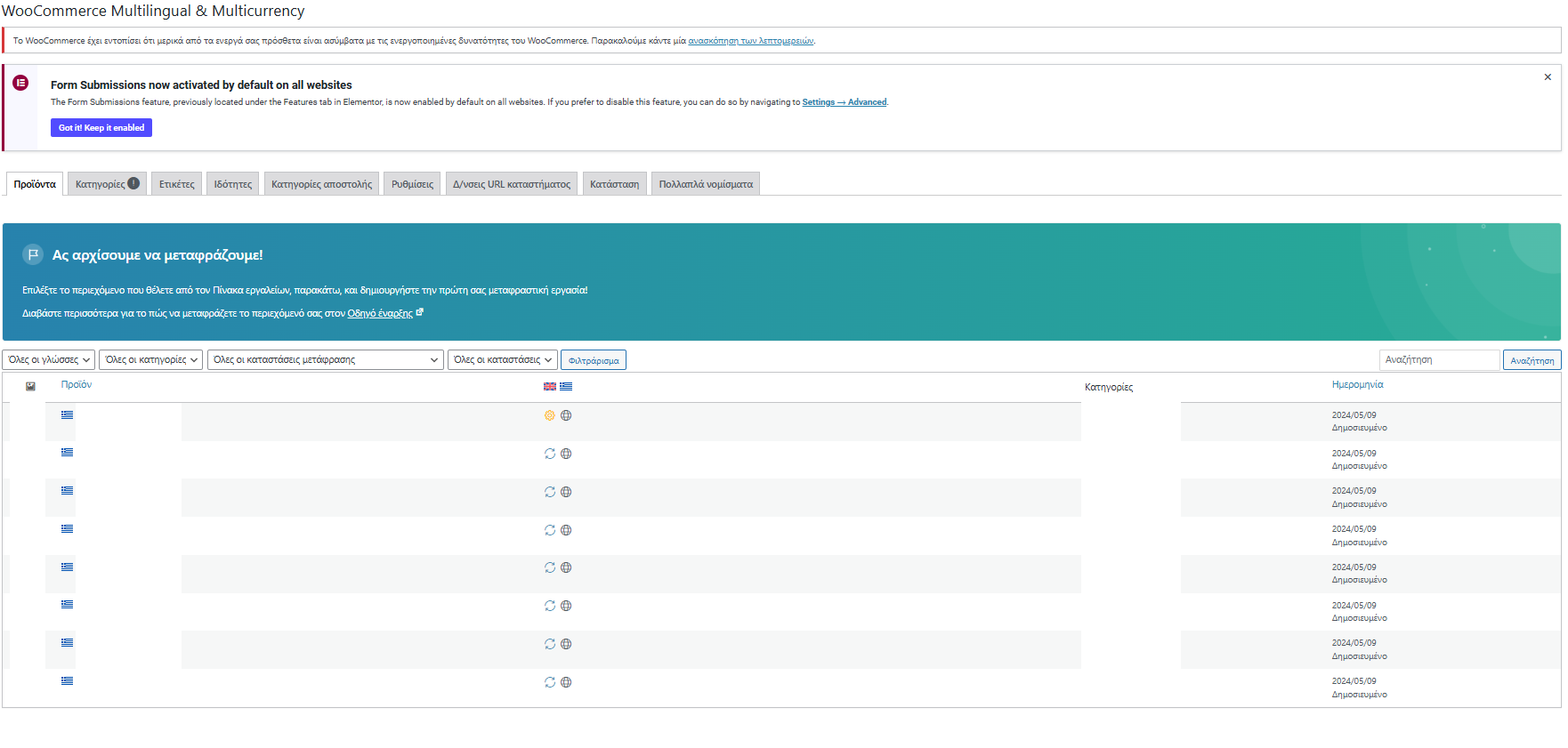The image size is (1568, 748).
Task: Click the warning badge on Κατηγορίες tab
Action: (x=133, y=183)
